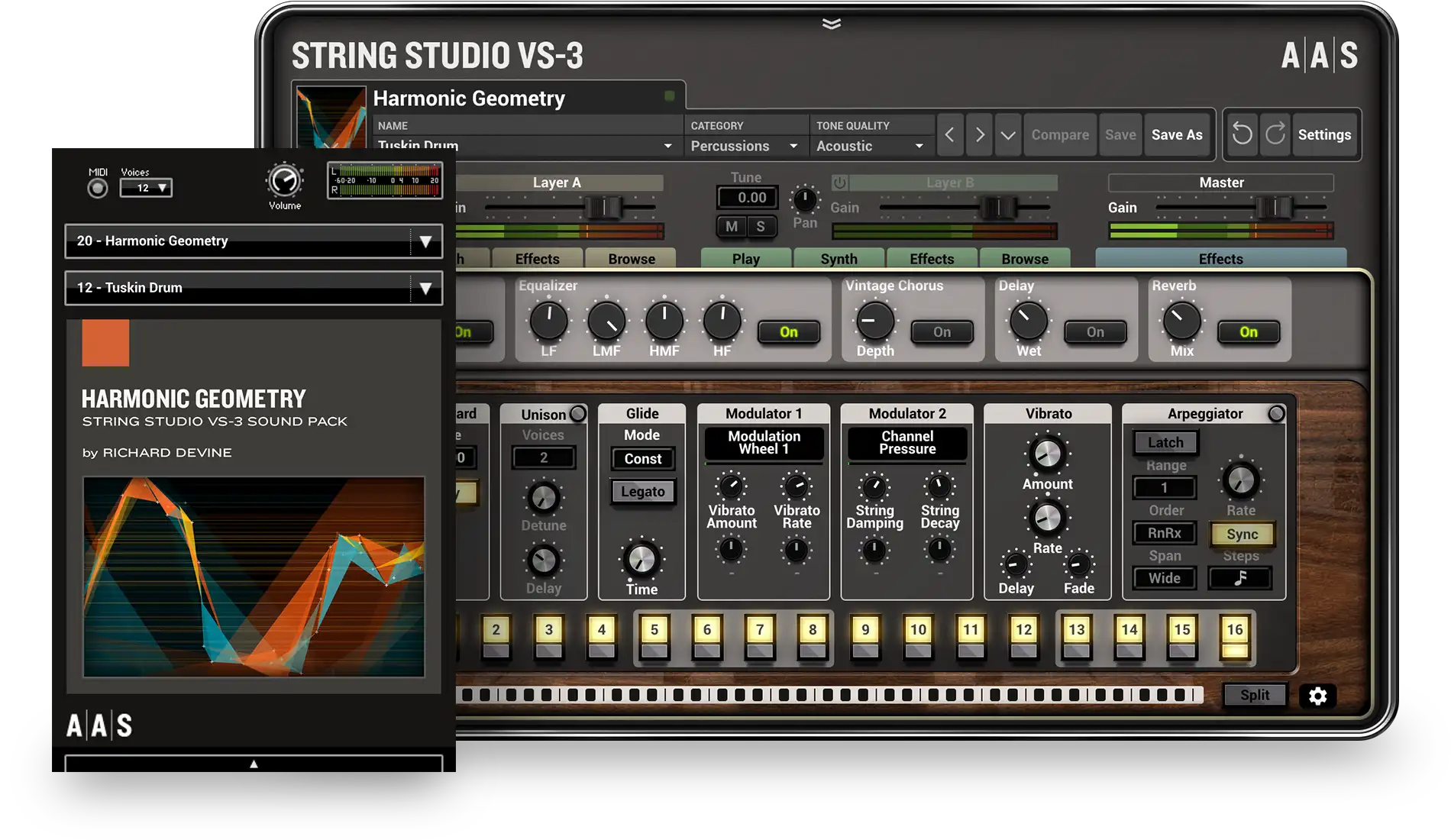
Task: Switch to the Layer B Synth tab
Action: coord(839,258)
